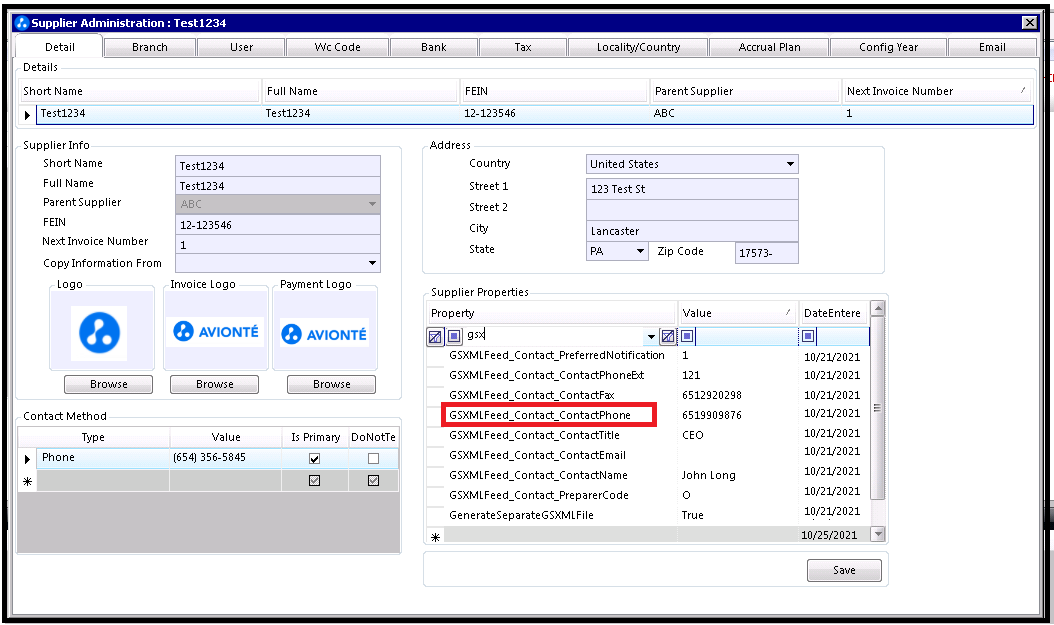This screenshot has width=1054, height=625.
Task: Select the Payment Logo Avionté image
Action: point(325,333)
